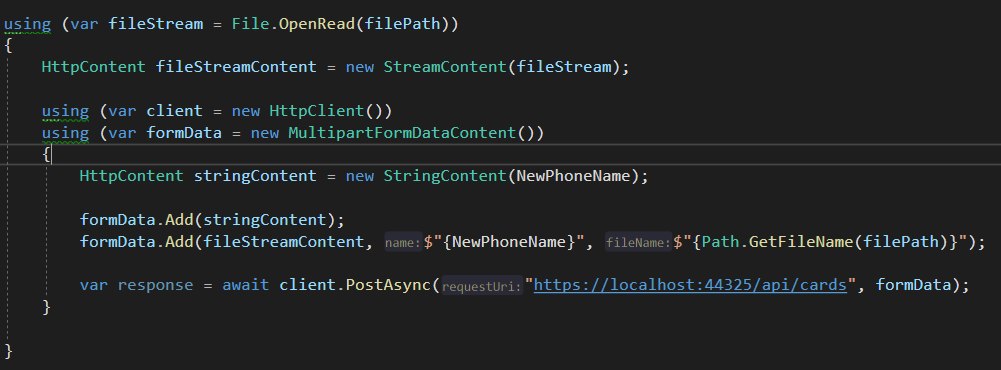Click the StringContent constructor name
This screenshot has height=370, width=1001.
[x=444, y=176]
